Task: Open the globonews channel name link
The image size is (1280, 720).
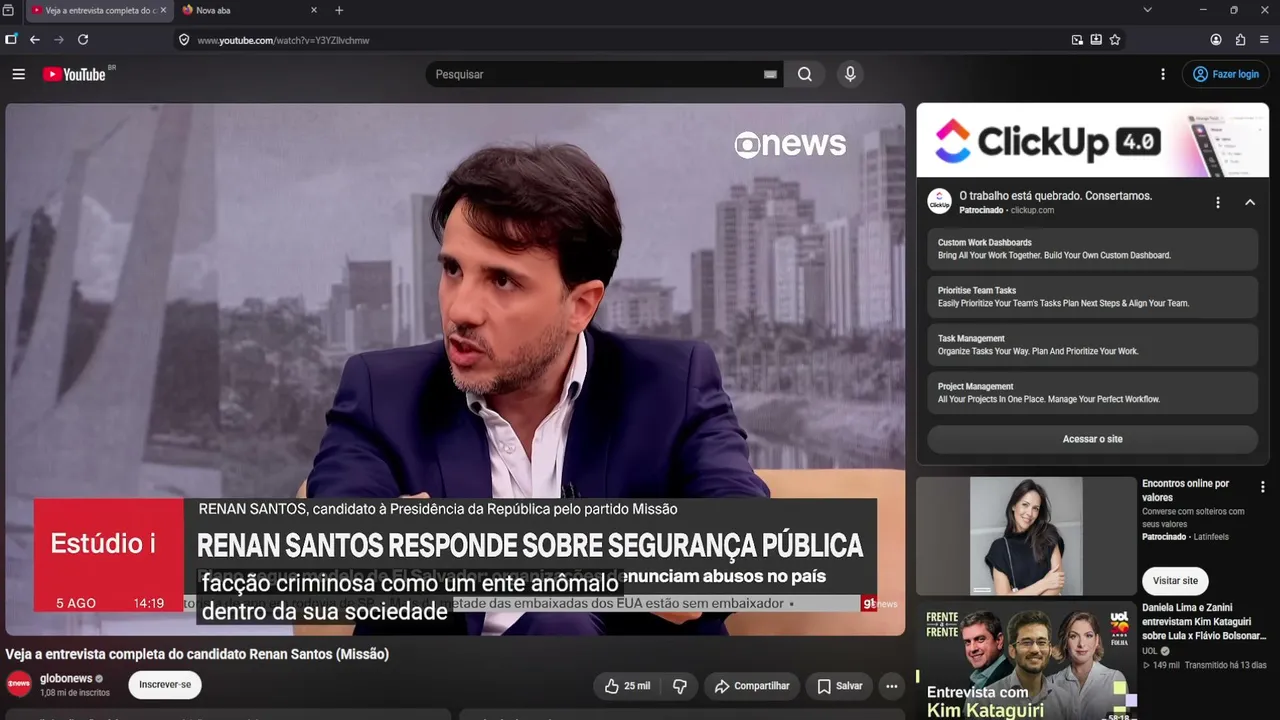Action: click(66, 679)
